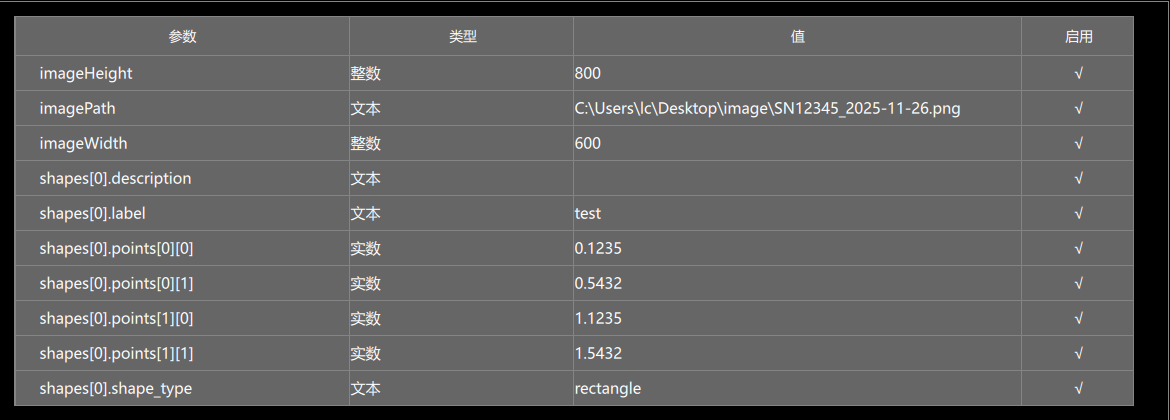Viewport: 1170px width, 420px height.
Task: Click the 参数 column header
Action: [x=182, y=37]
